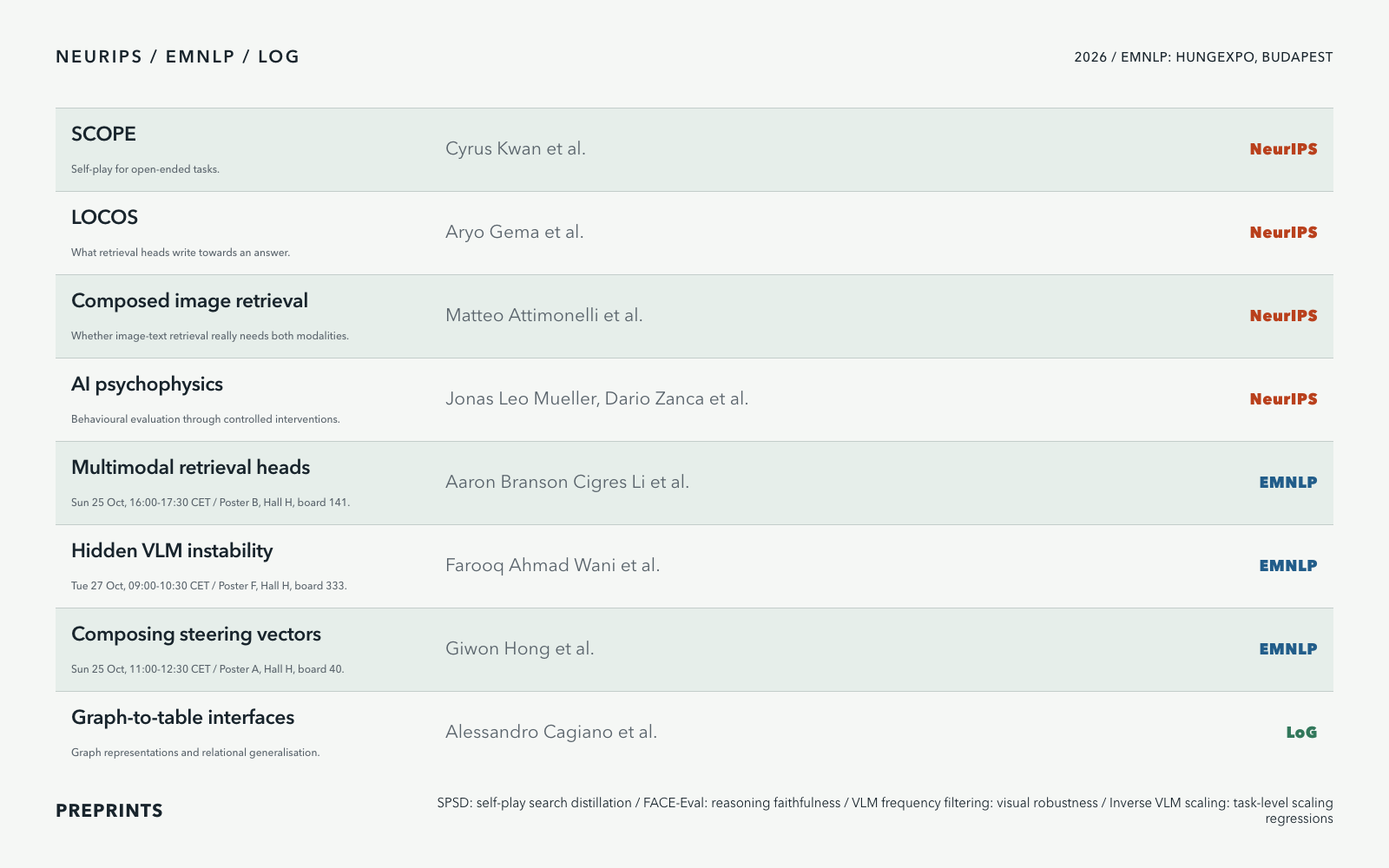Click EMNLP tag beside Giwon Hong

pos(1288,649)
